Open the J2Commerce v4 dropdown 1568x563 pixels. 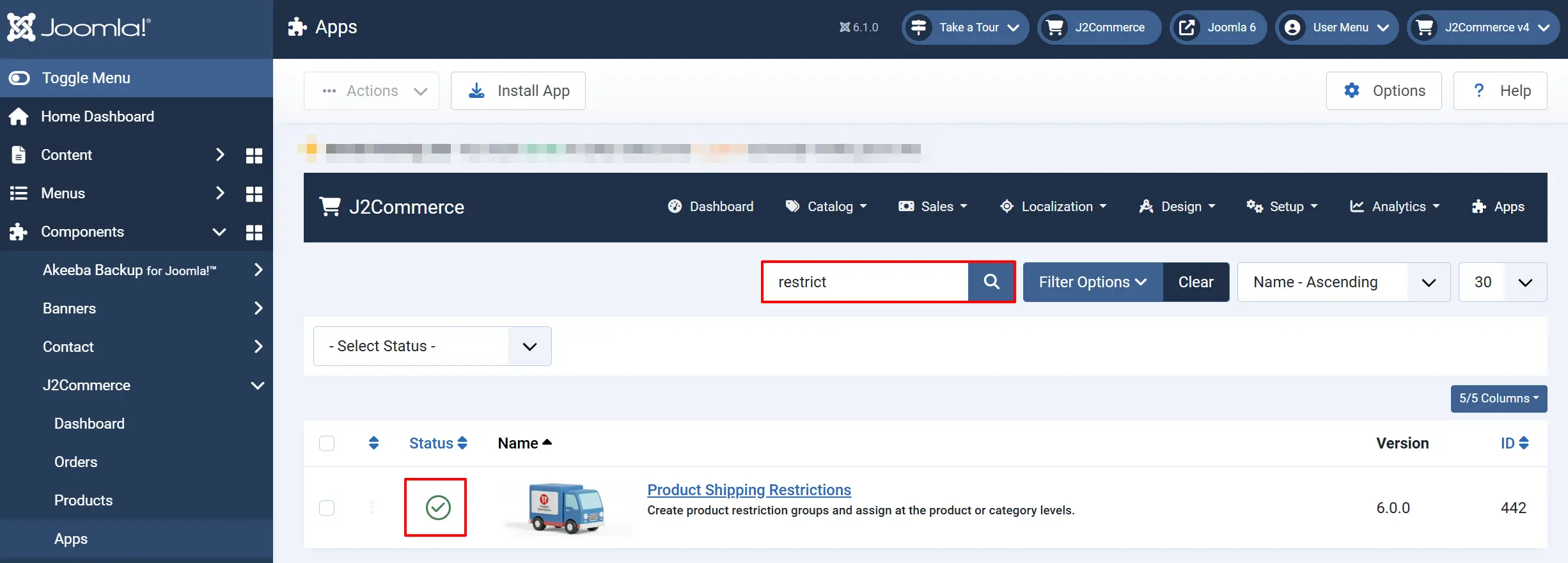[x=1484, y=28]
